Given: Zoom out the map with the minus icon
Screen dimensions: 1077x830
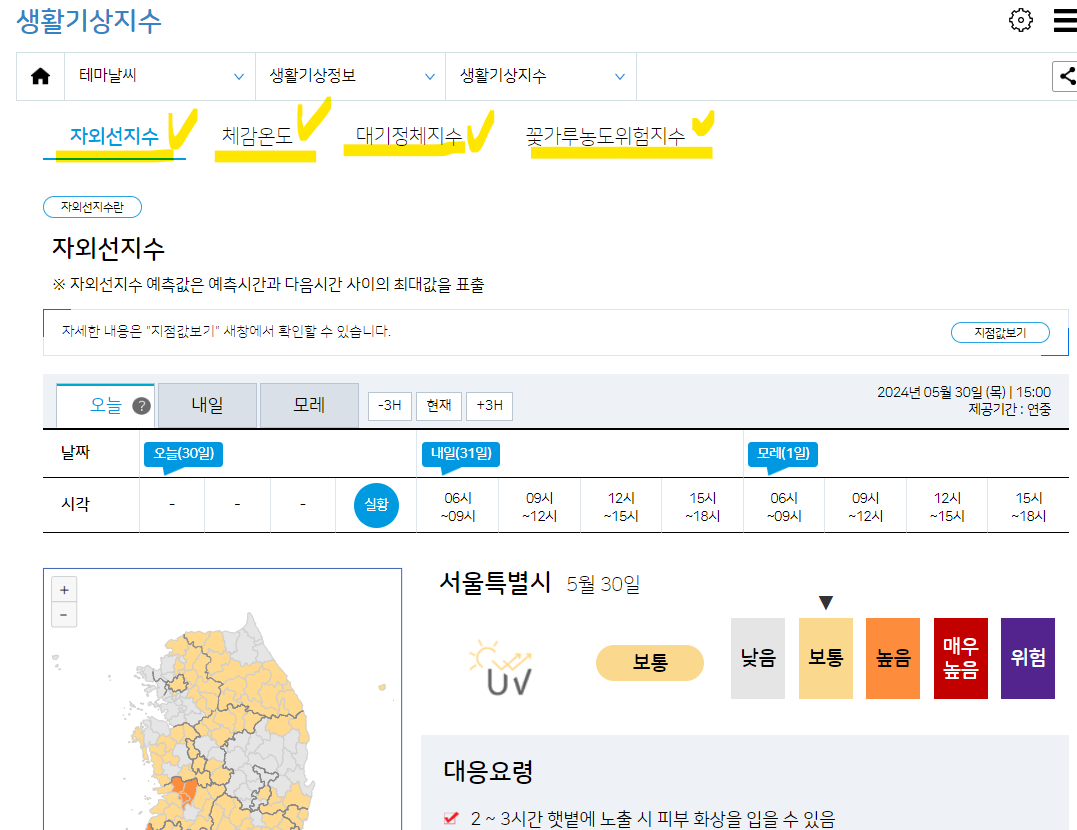Looking at the screenshot, I should tap(63, 614).
